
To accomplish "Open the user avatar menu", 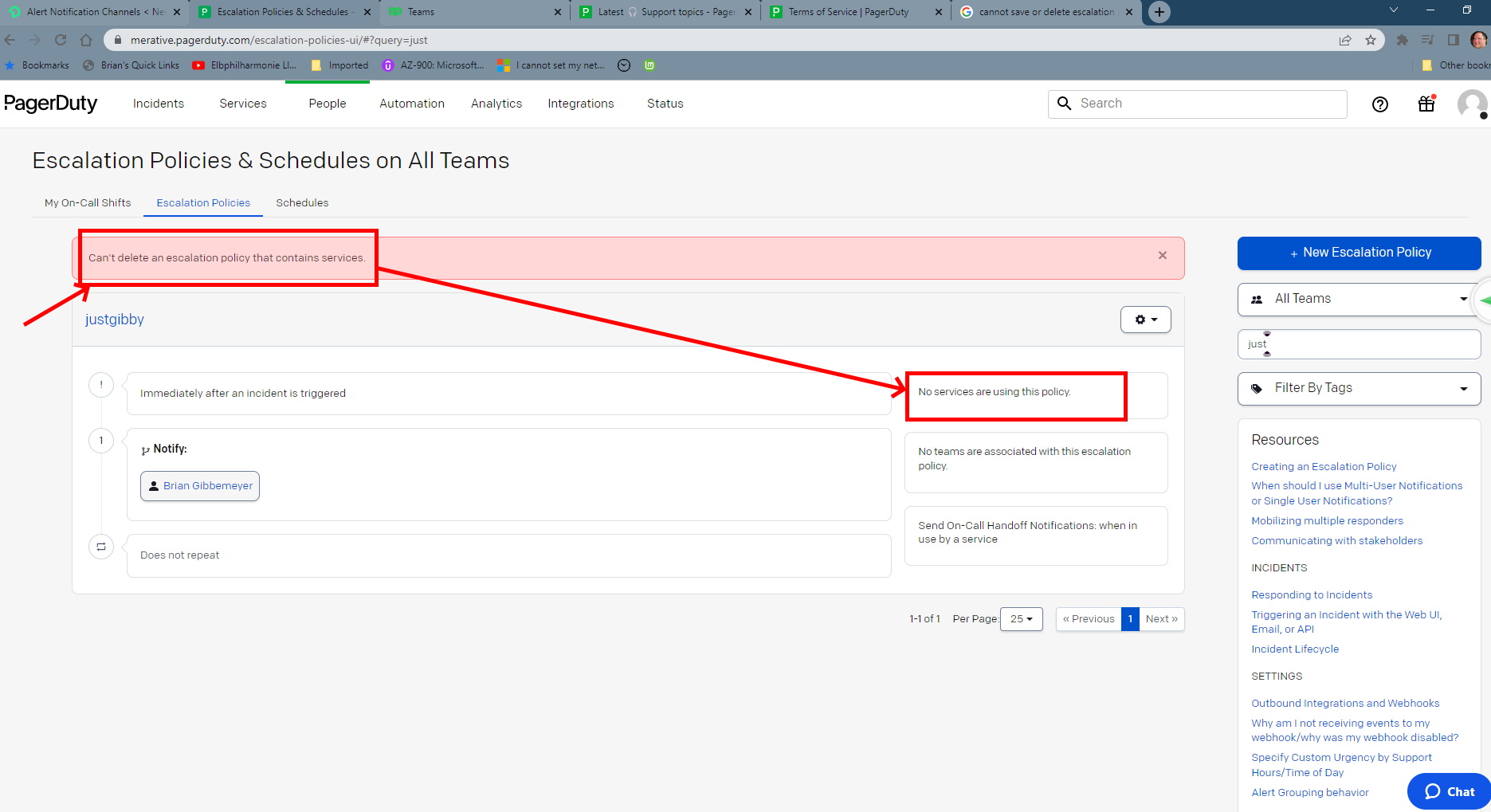I will [1472, 104].
